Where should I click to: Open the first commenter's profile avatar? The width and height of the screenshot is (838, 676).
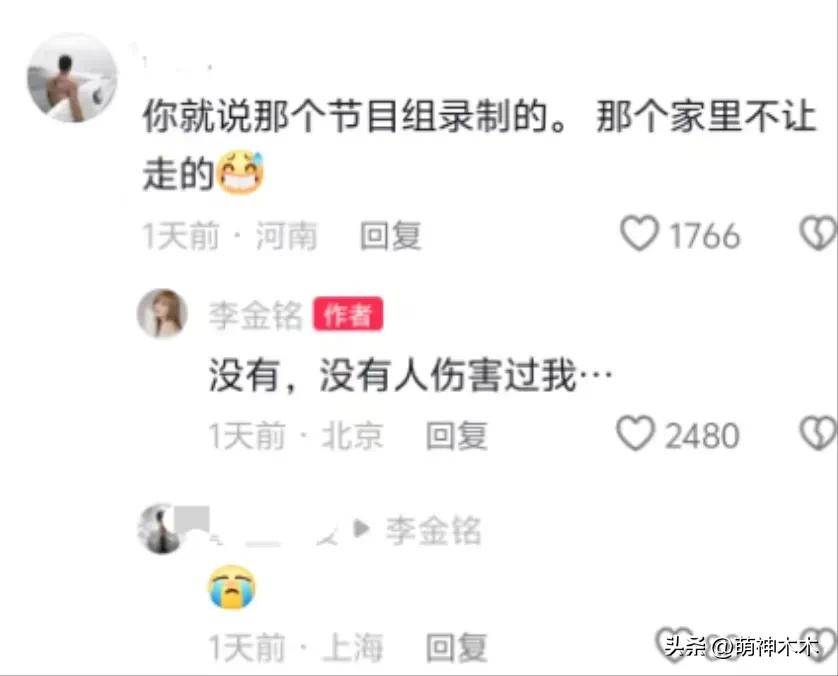point(72,78)
